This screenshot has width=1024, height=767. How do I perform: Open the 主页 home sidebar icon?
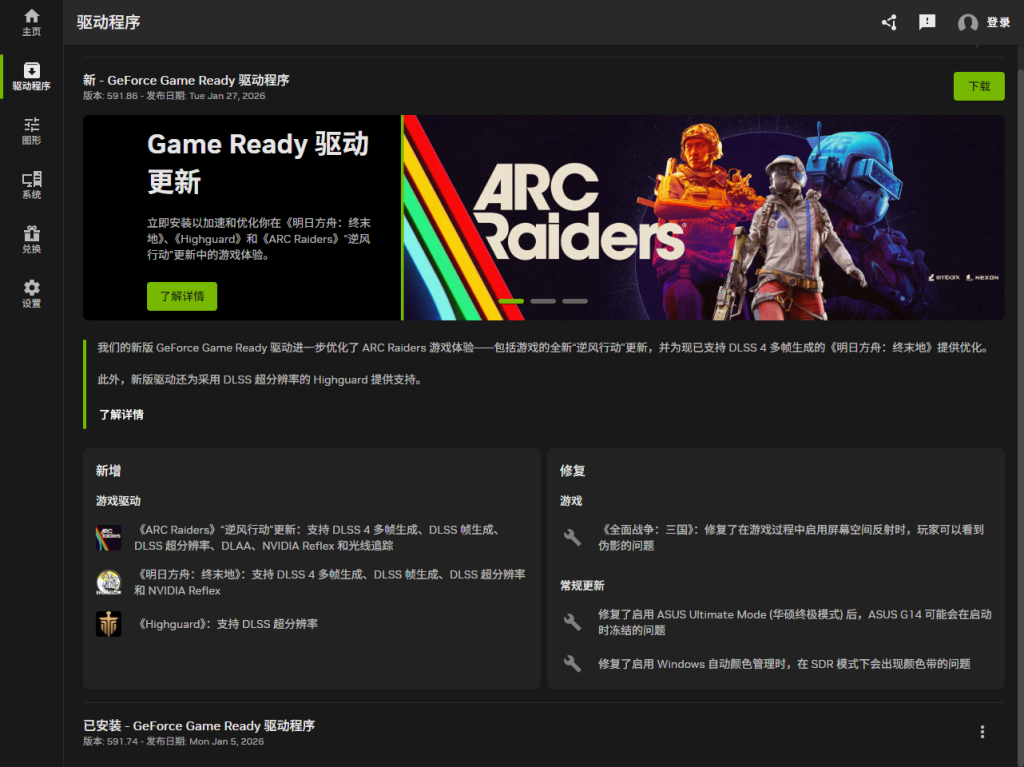pyautogui.click(x=31, y=22)
